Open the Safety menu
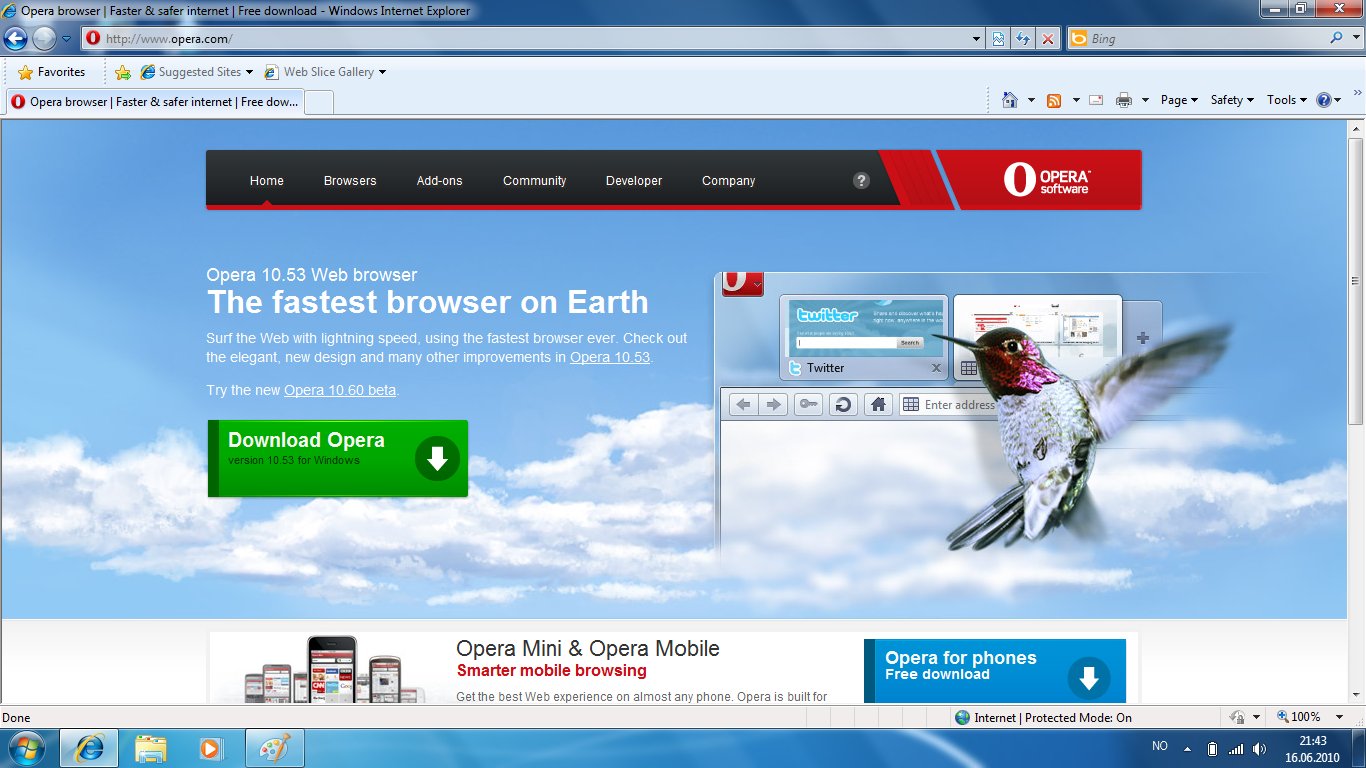This screenshot has width=1366, height=768. [x=1232, y=100]
